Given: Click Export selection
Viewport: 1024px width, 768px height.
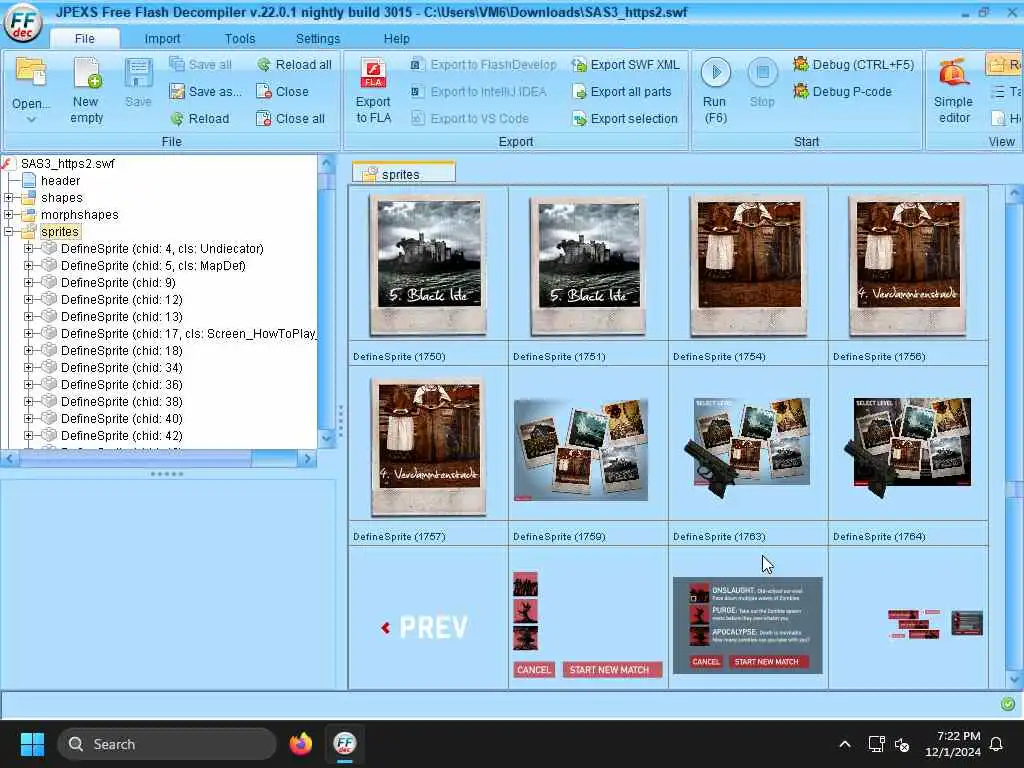Looking at the screenshot, I should click(624, 118).
